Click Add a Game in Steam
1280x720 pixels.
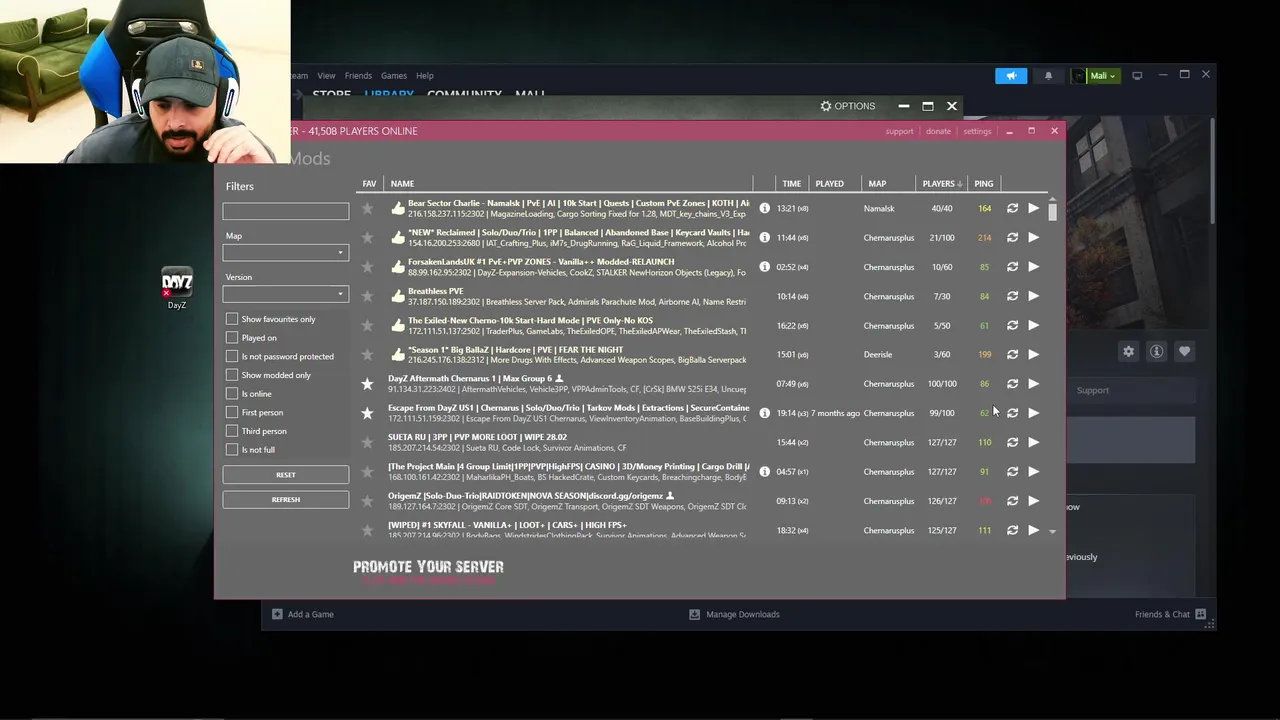[303, 614]
